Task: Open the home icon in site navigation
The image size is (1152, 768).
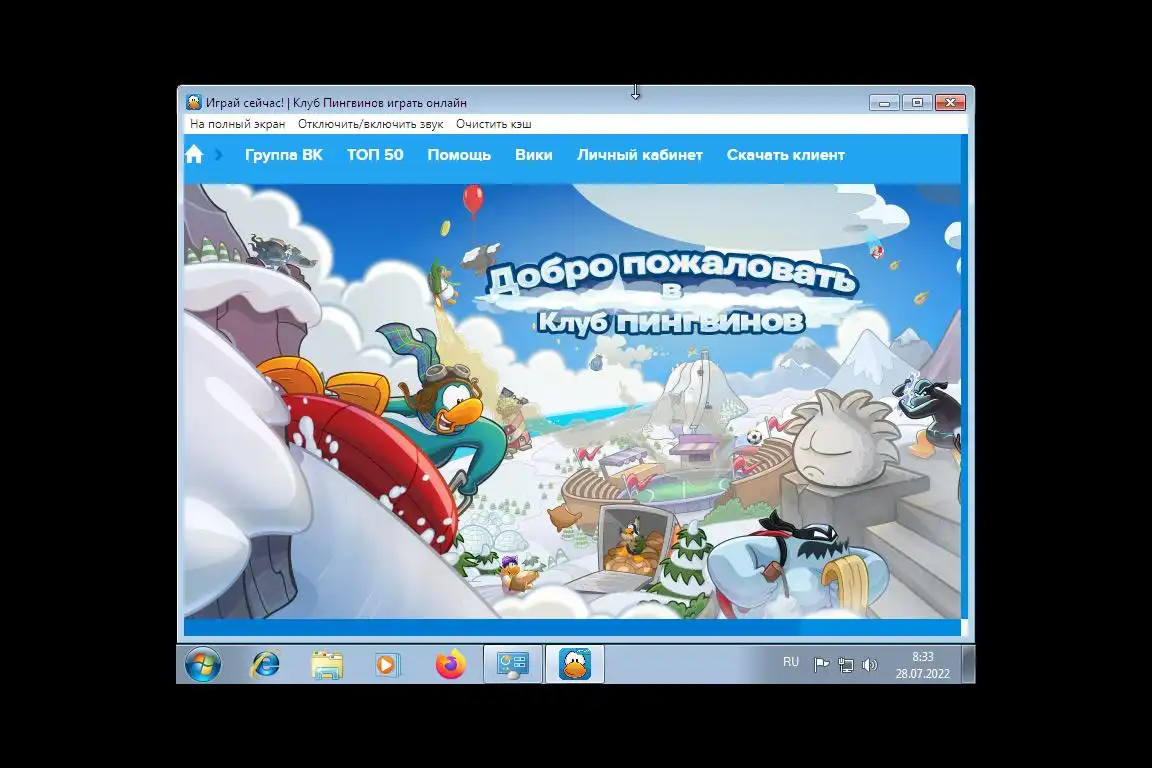Action: coord(194,154)
